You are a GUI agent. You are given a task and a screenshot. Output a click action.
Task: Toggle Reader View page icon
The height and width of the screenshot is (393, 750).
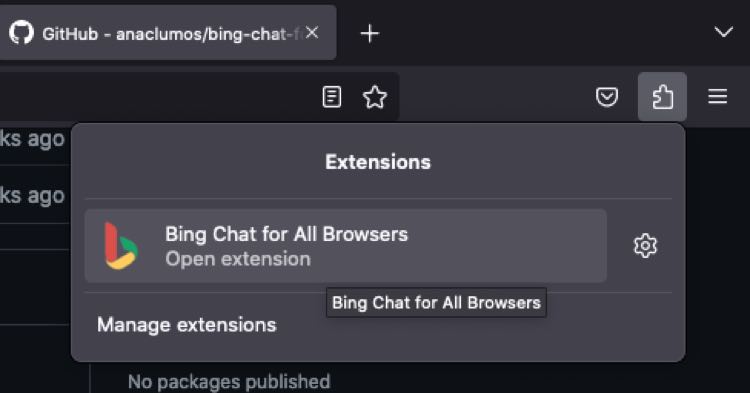331,97
